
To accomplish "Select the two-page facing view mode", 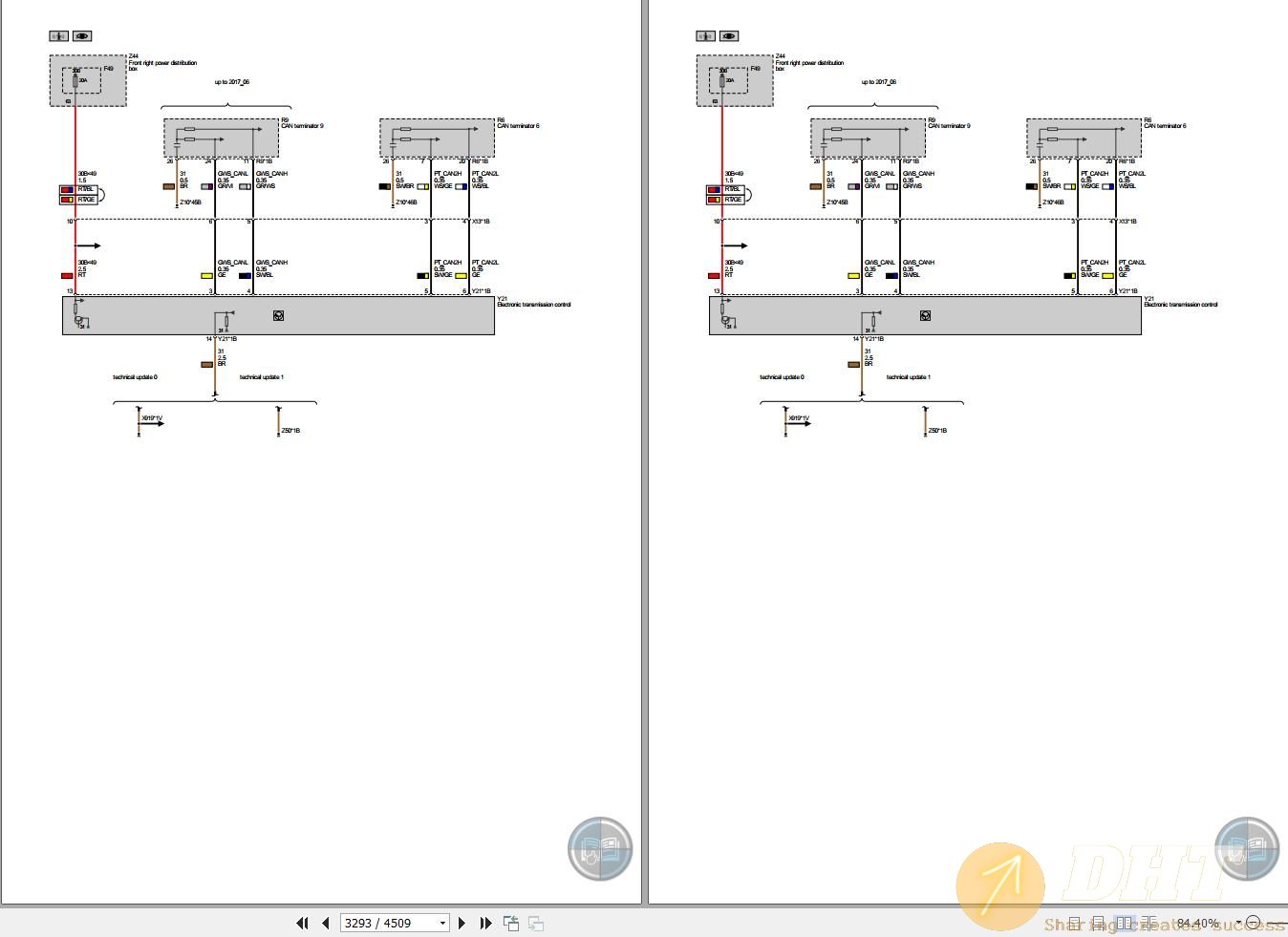I will tap(1125, 923).
